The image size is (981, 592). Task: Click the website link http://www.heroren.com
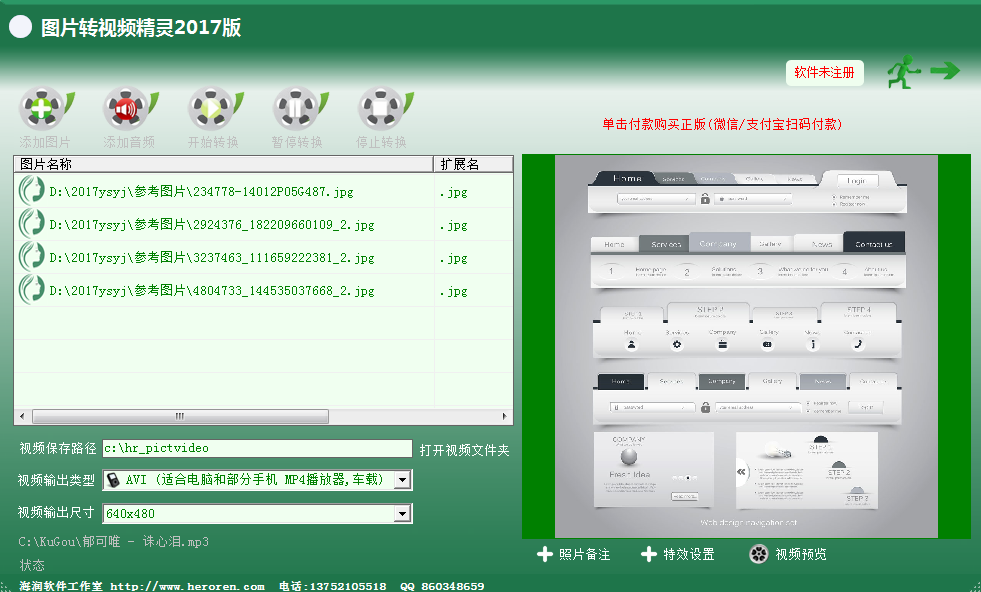[187, 586]
